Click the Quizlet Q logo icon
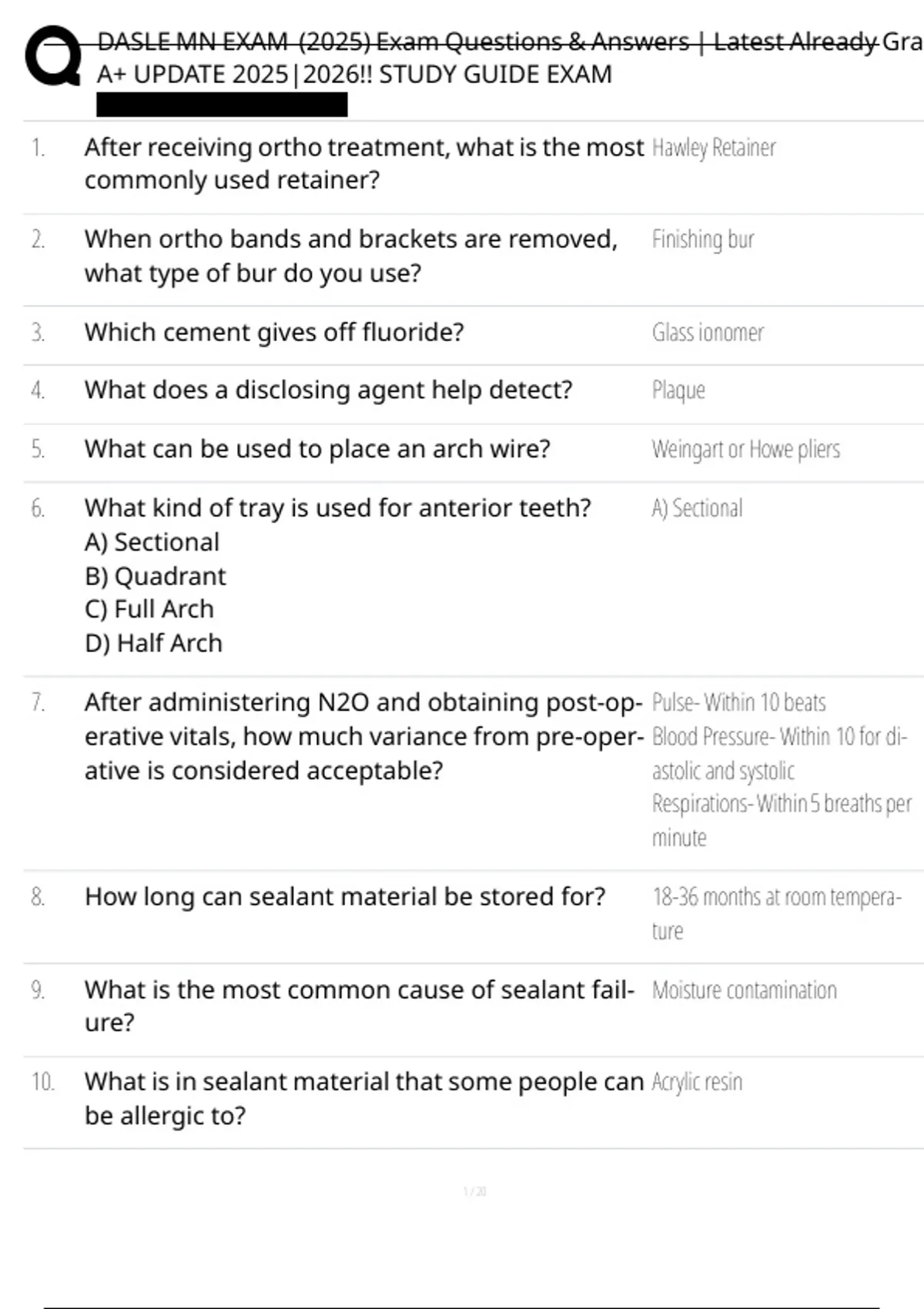The width and height of the screenshot is (924, 1309). tap(53, 55)
